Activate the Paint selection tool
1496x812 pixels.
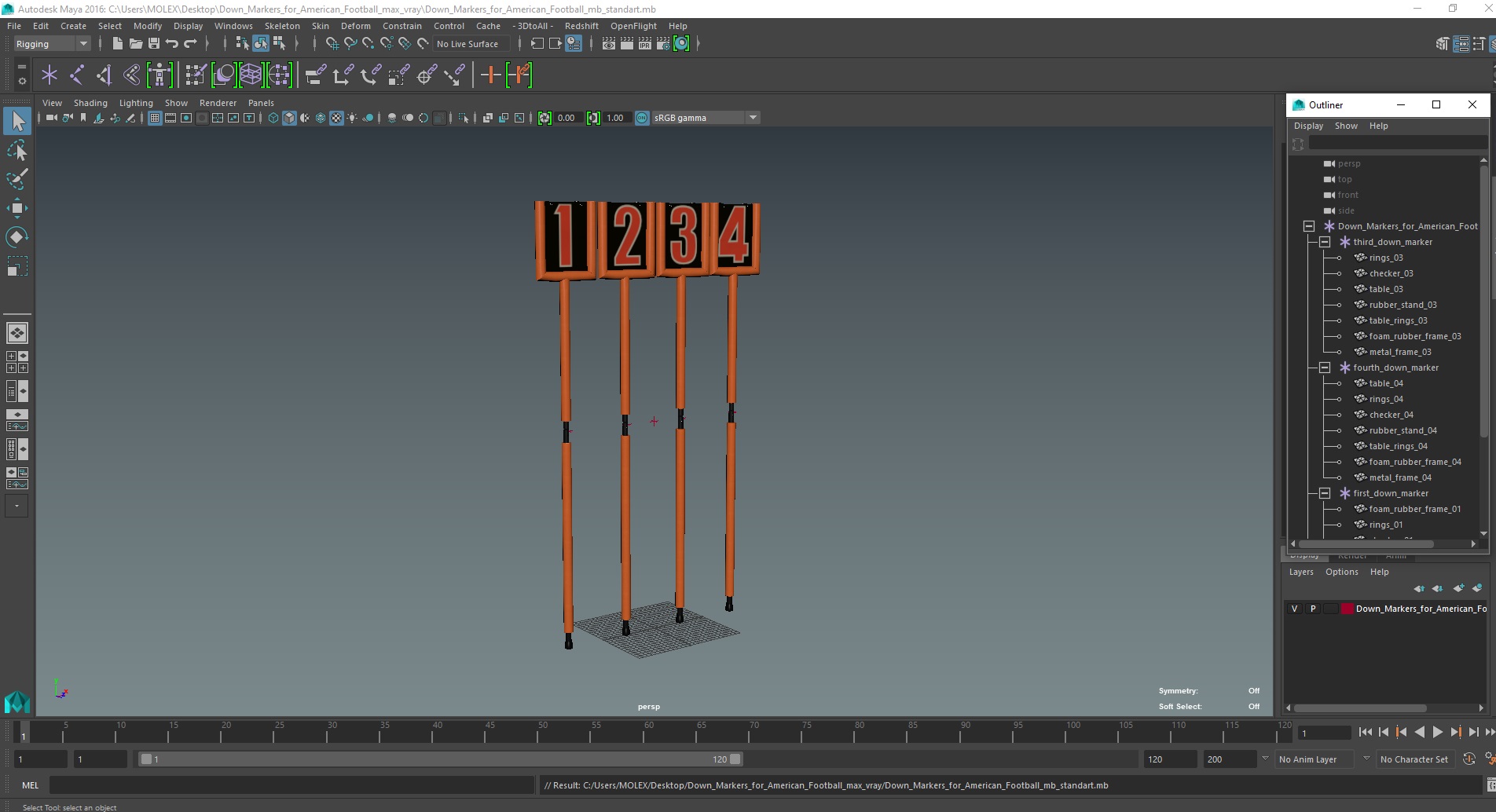coord(17,179)
